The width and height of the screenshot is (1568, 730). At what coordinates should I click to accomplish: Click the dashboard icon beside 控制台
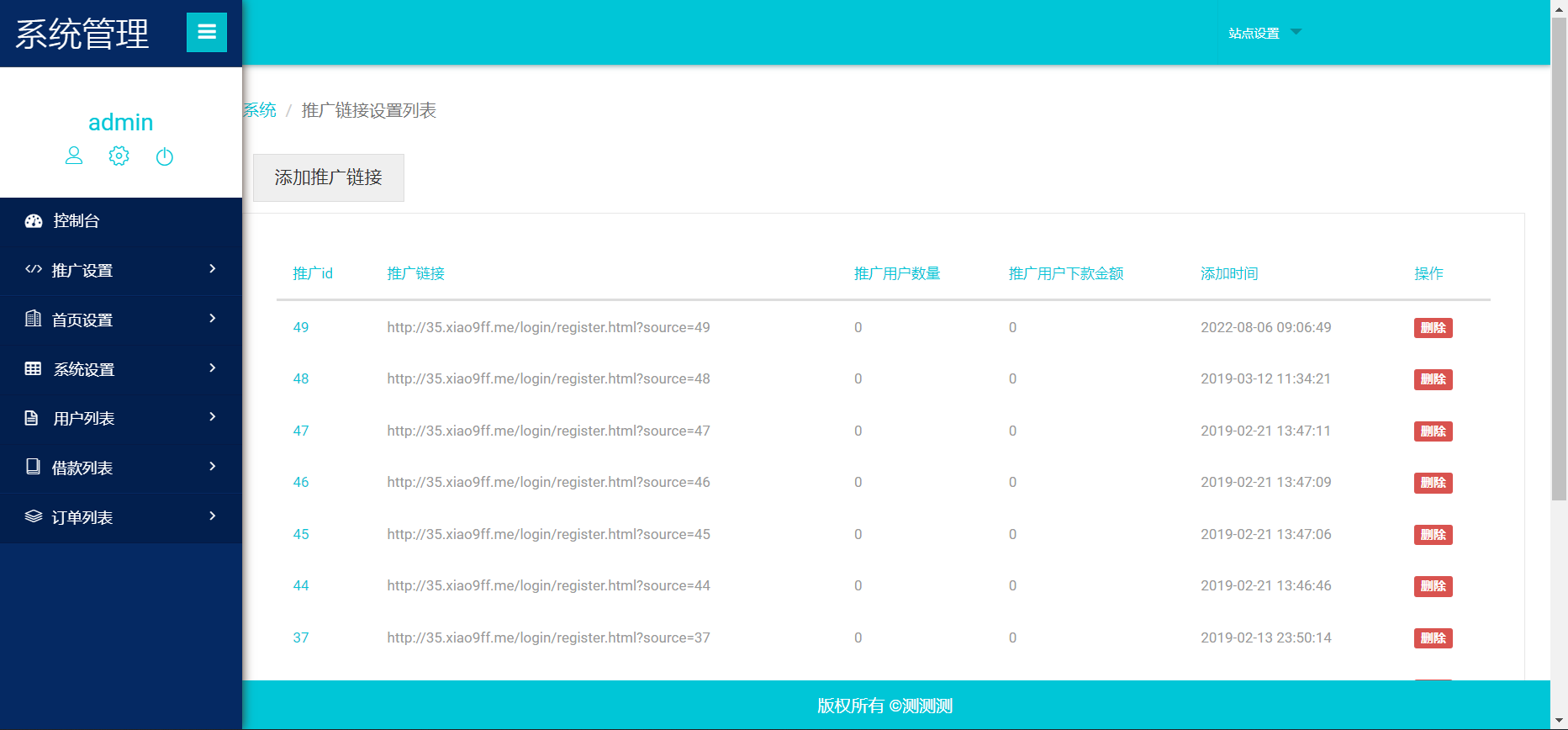click(34, 221)
